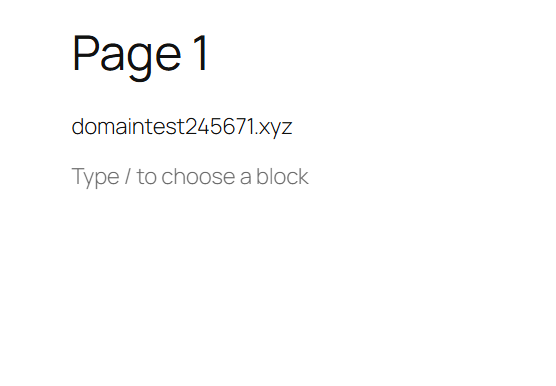Click the word 'block' in the placeholder
Image resolution: width=556 pixels, height=386 pixels.
tap(282, 176)
